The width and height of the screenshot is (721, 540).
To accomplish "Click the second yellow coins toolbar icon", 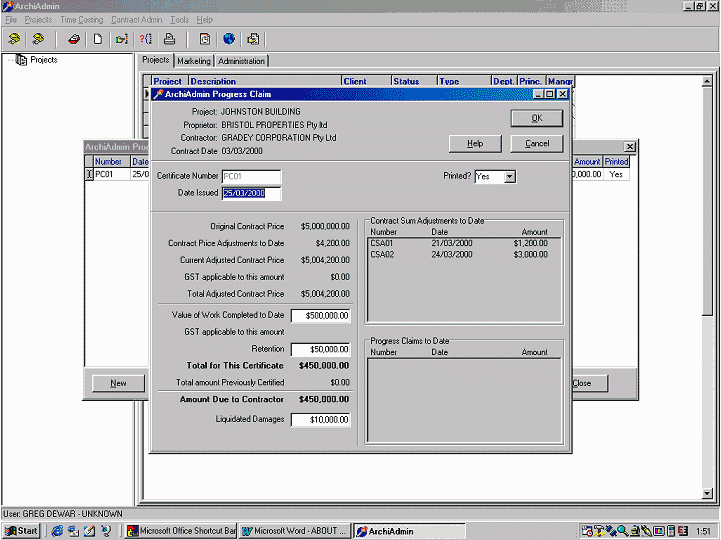I will [38, 39].
